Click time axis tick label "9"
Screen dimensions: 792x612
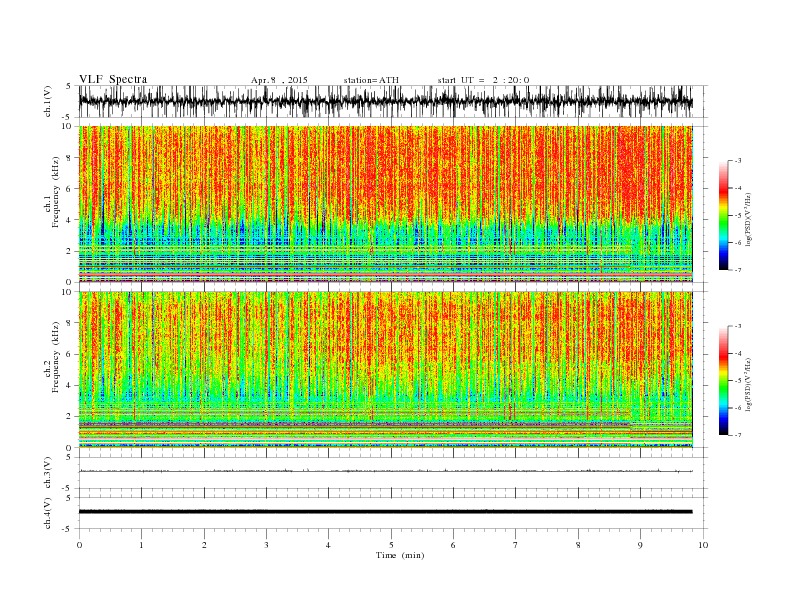[640, 545]
